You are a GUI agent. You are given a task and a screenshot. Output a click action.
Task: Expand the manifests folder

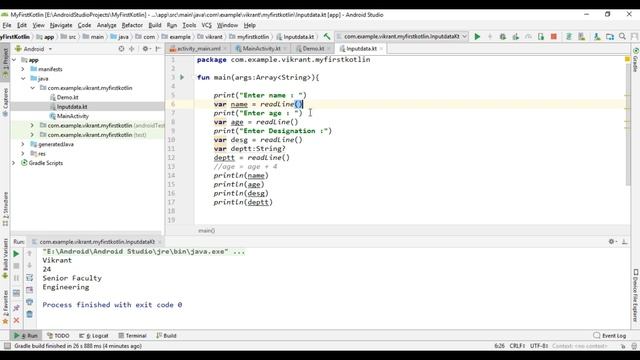(23, 69)
